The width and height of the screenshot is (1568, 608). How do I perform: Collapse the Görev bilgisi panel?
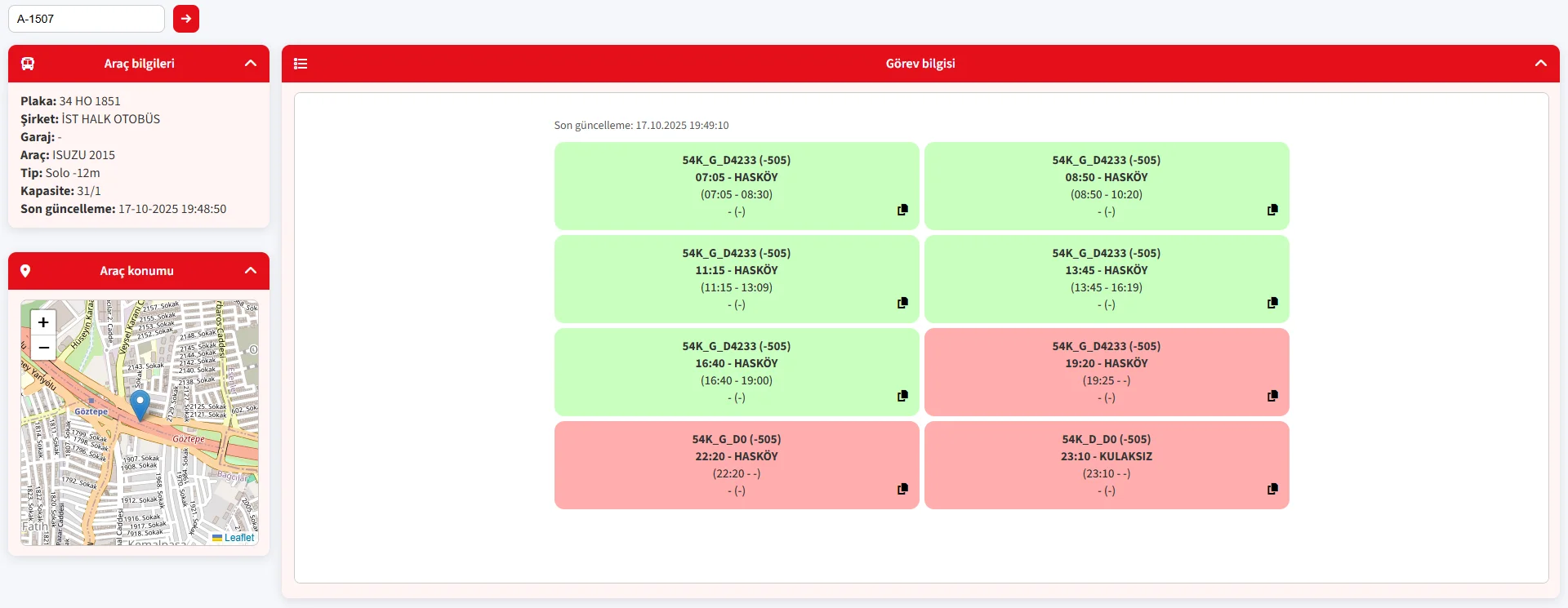coord(1540,64)
